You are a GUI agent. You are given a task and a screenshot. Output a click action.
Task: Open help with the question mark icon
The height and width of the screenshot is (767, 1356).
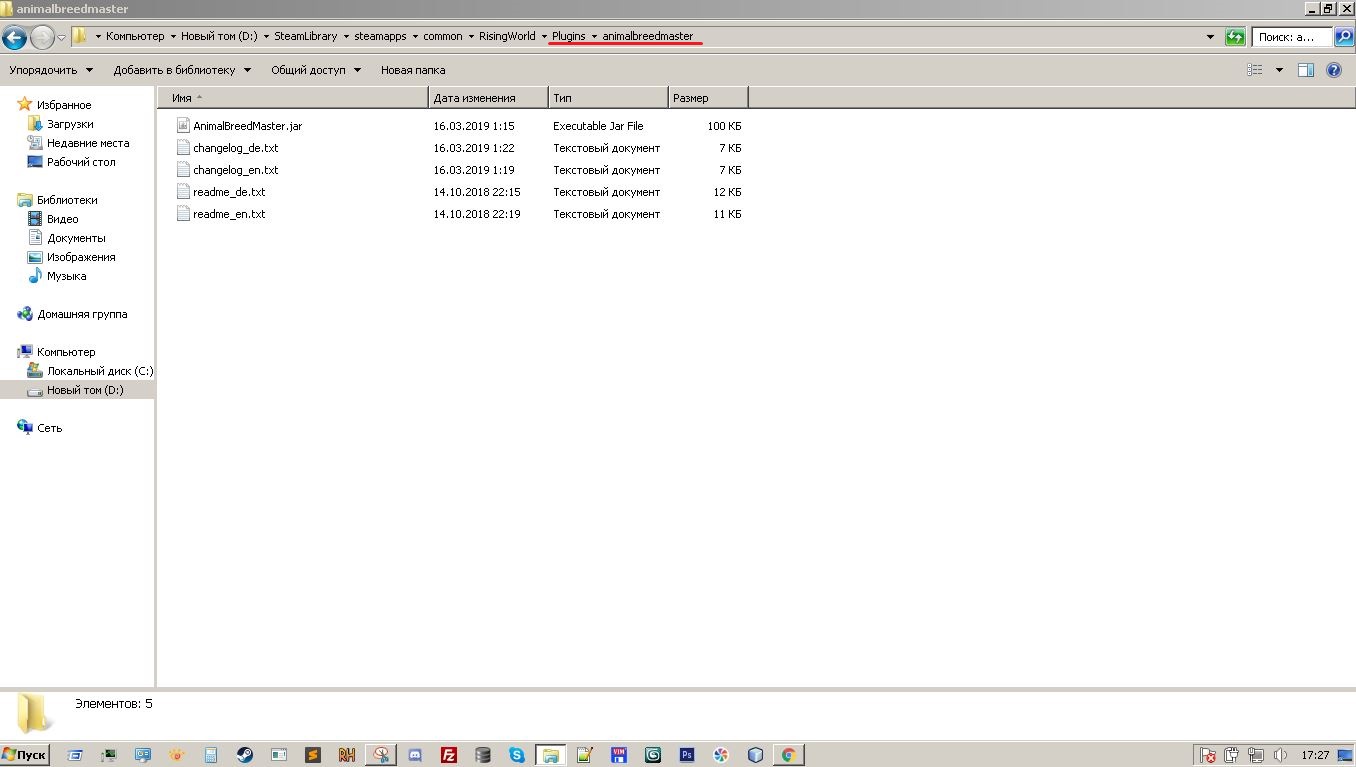1333,70
